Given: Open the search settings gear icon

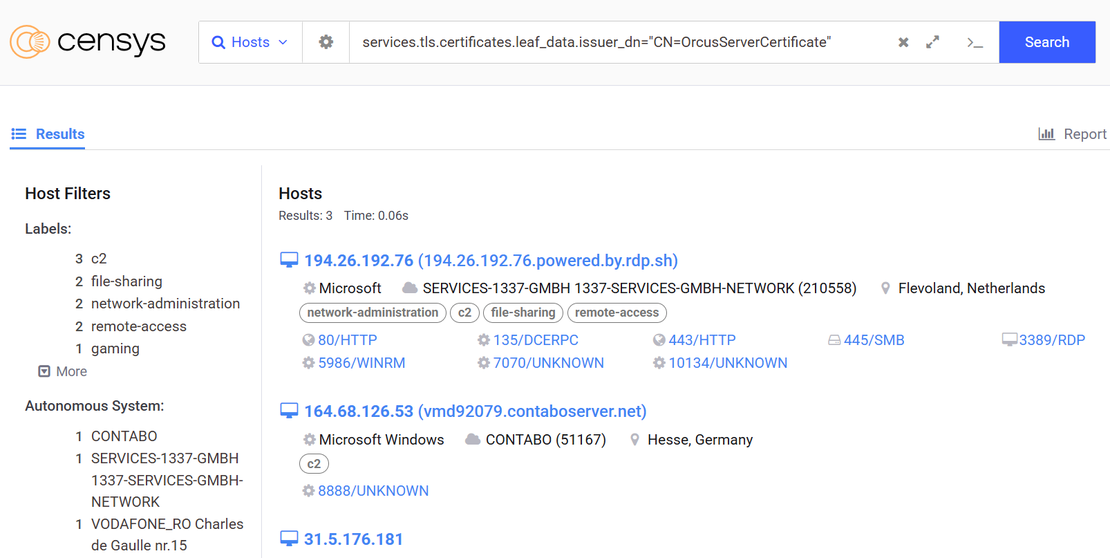Looking at the screenshot, I should (x=326, y=42).
